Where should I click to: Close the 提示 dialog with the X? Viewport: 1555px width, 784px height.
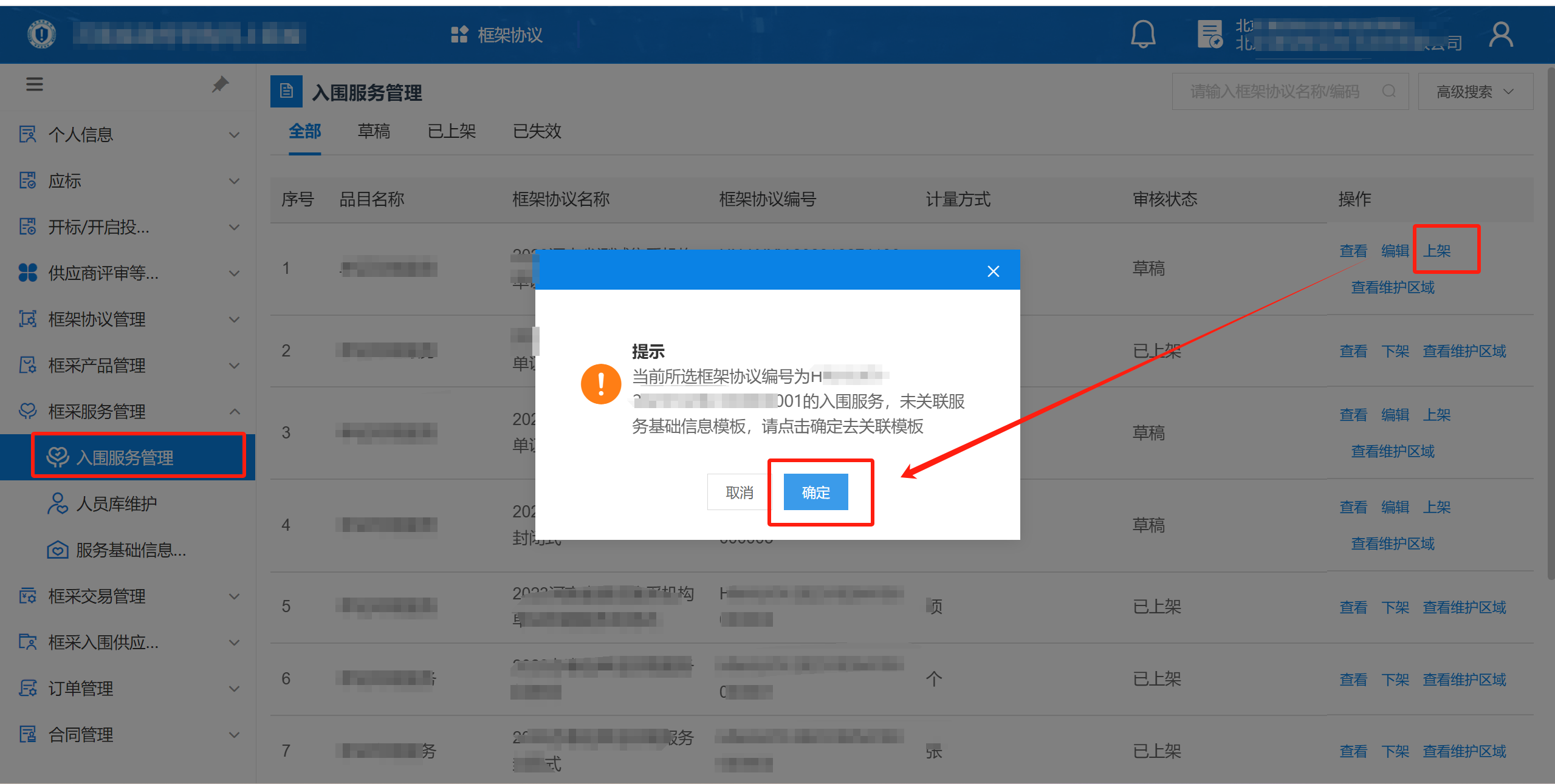(994, 271)
